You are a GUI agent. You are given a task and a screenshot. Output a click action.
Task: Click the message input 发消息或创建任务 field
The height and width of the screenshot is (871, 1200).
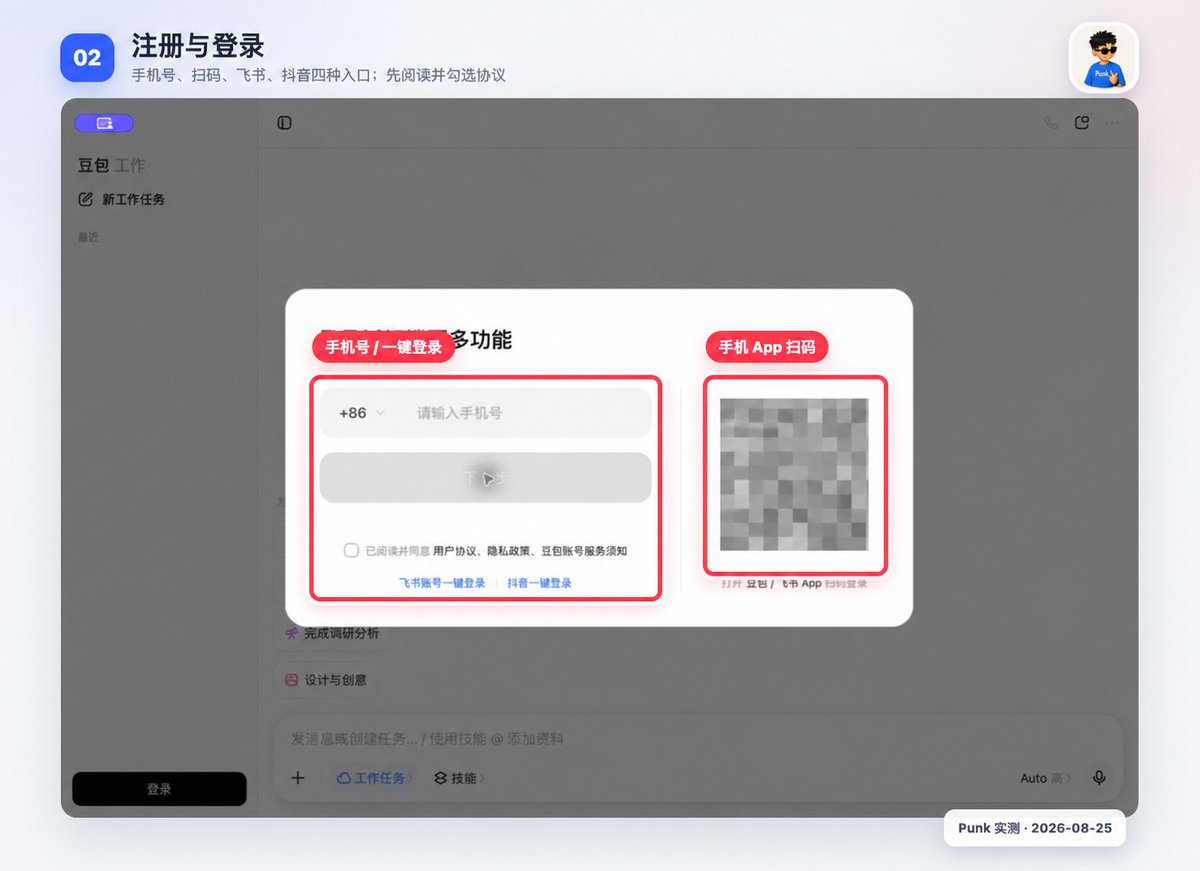697,739
